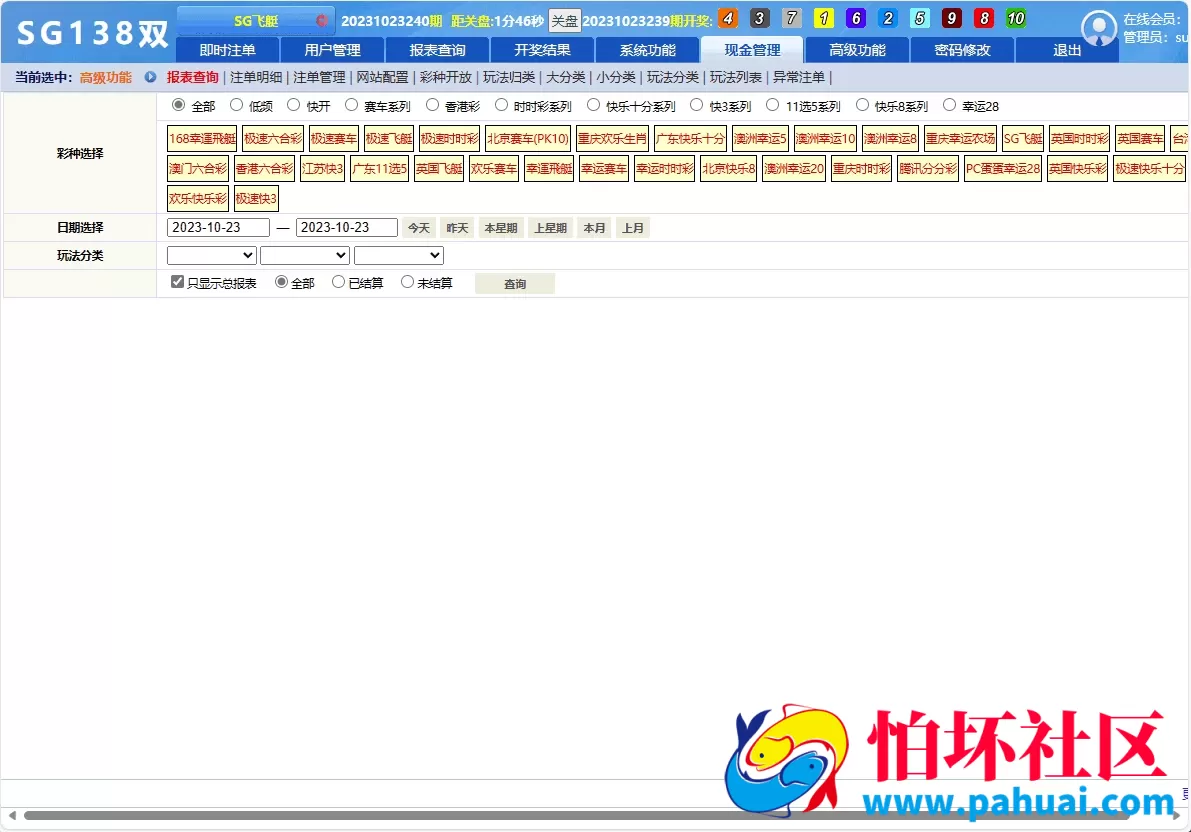Click the 查询 query button
The width and height of the screenshot is (1191, 832).
[515, 283]
